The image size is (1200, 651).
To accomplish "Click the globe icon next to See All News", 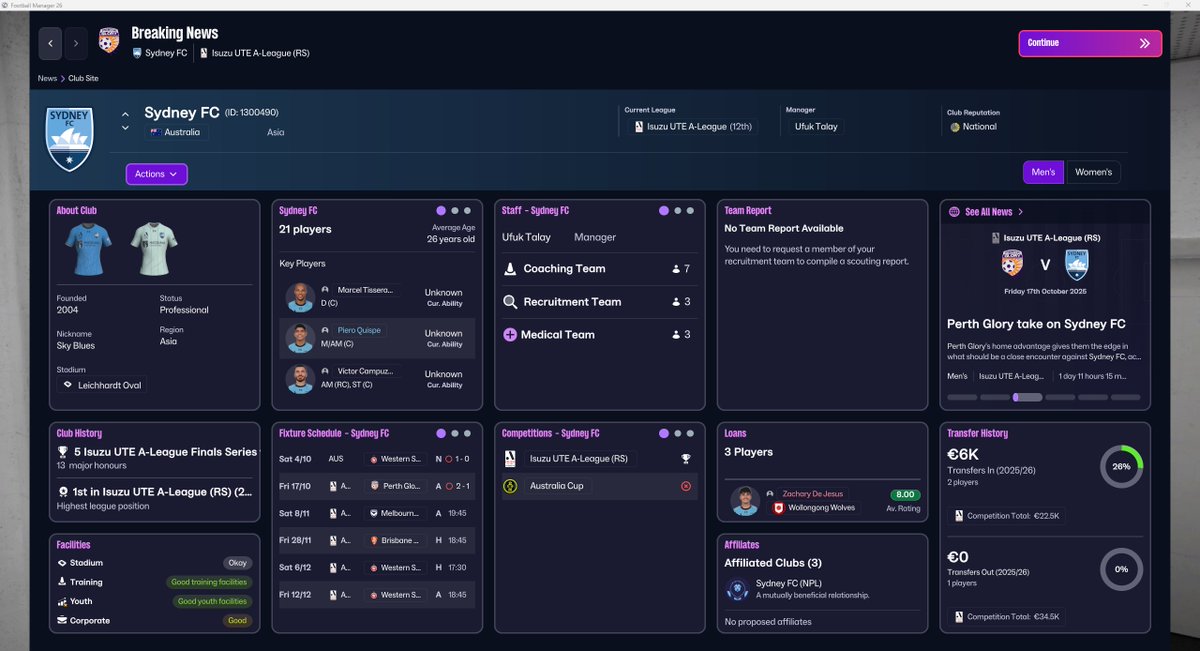I will tap(955, 212).
